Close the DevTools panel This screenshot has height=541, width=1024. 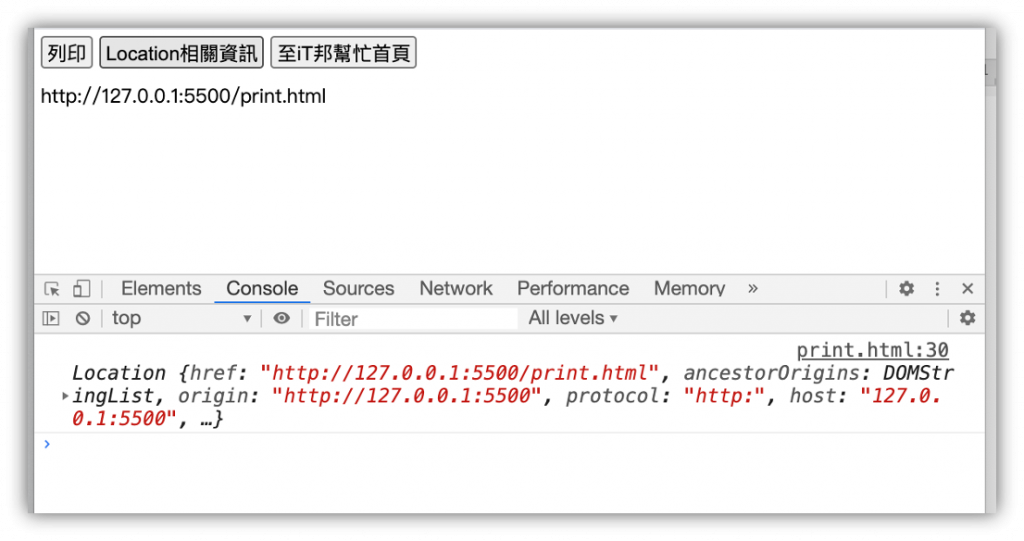click(x=967, y=288)
